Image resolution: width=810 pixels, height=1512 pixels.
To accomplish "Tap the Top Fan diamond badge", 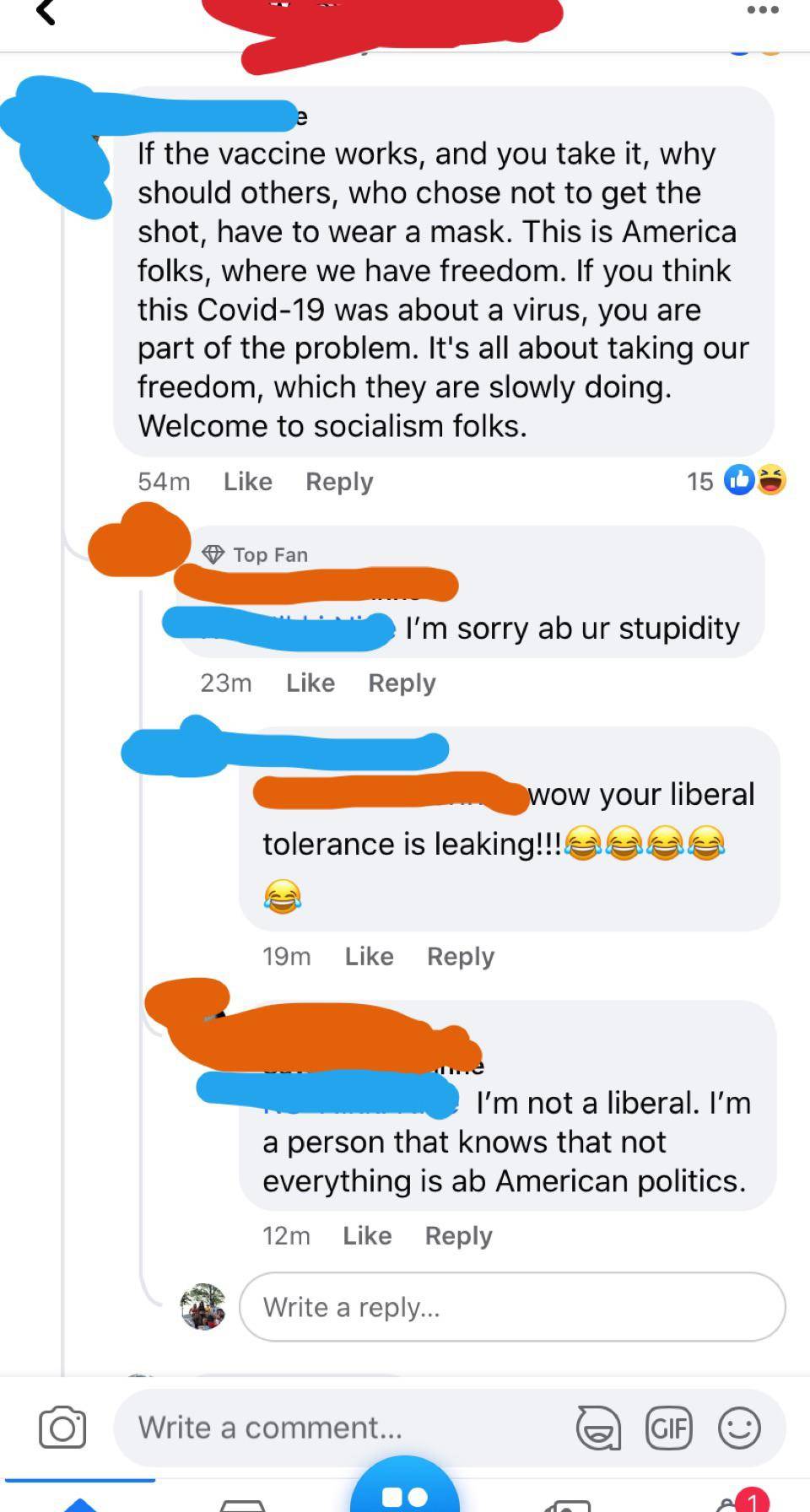I will [213, 554].
